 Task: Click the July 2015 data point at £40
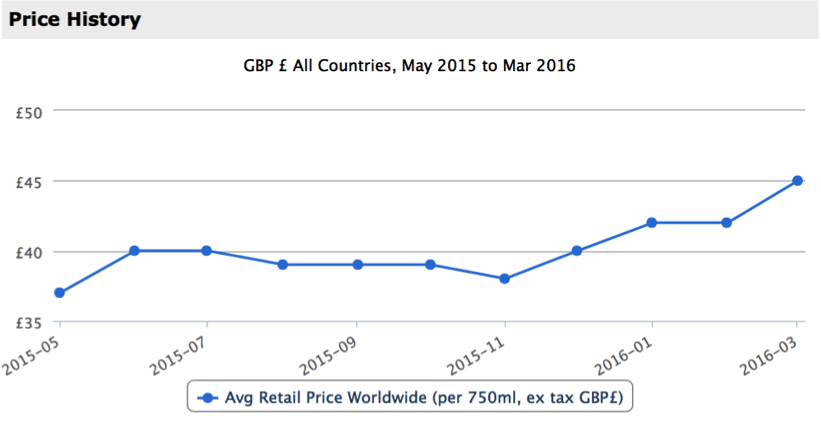pos(207,251)
